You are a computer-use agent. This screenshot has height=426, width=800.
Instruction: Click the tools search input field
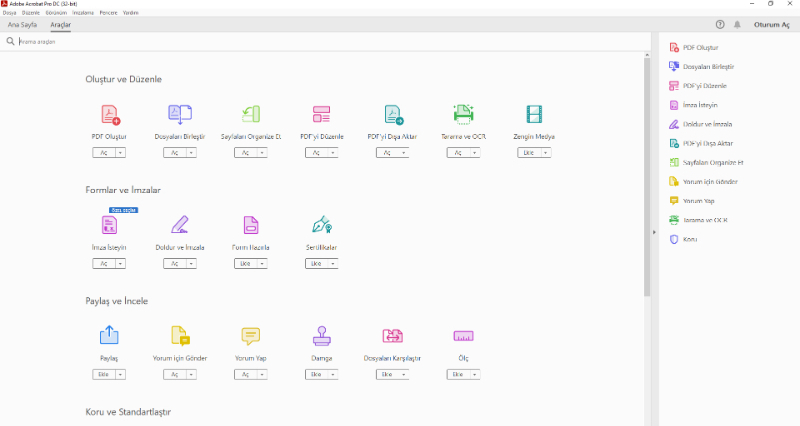click(x=327, y=42)
